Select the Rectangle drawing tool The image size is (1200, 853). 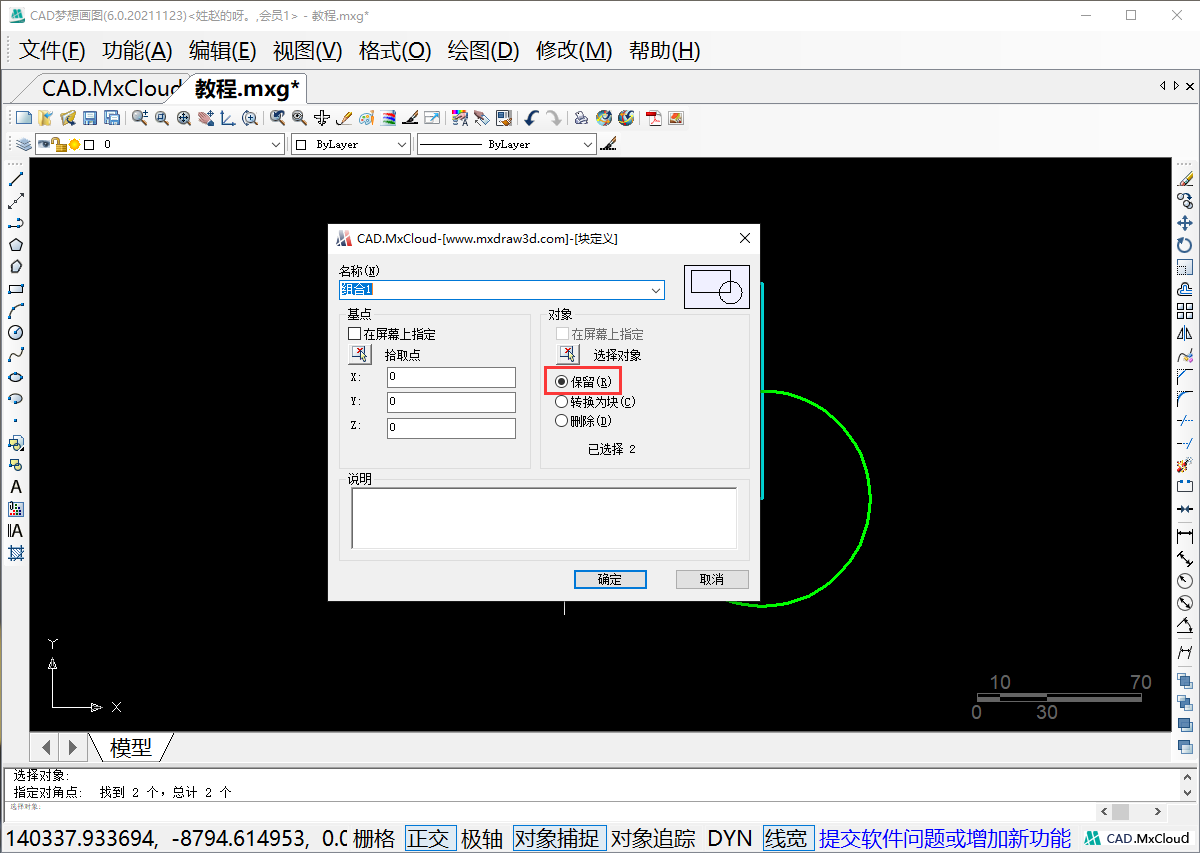click(x=16, y=289)
